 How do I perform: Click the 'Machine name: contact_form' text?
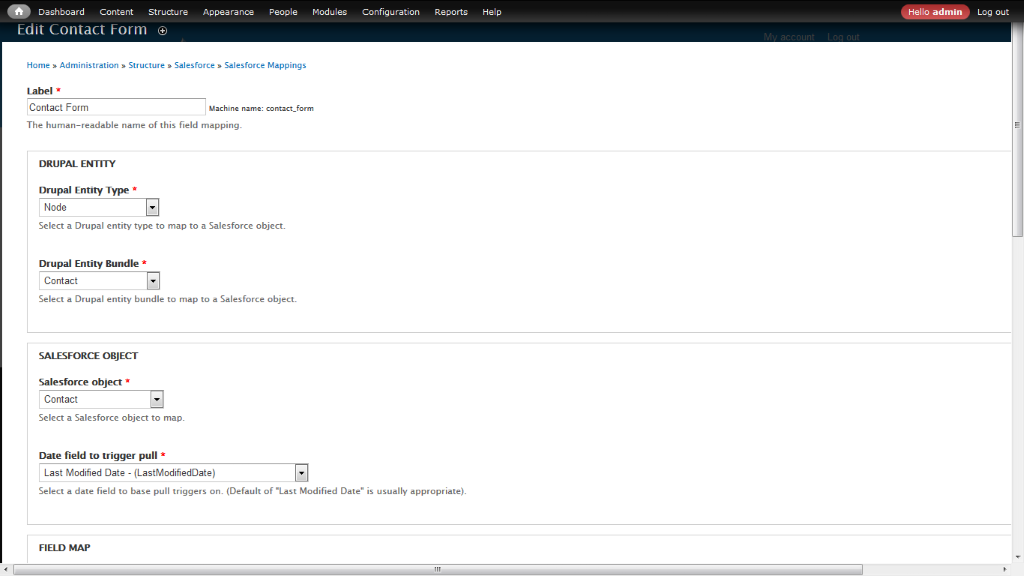coord(261,108)
